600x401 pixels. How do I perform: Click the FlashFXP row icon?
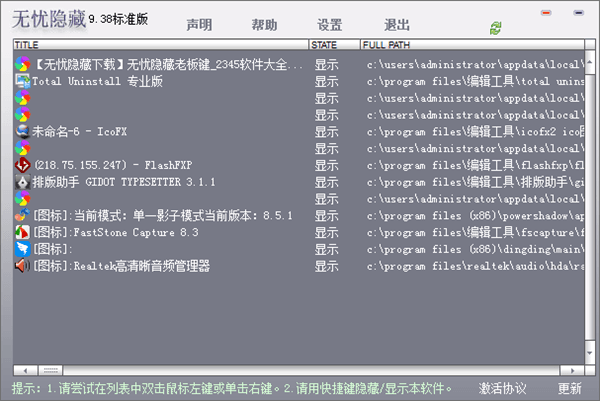tap(22, 165)
